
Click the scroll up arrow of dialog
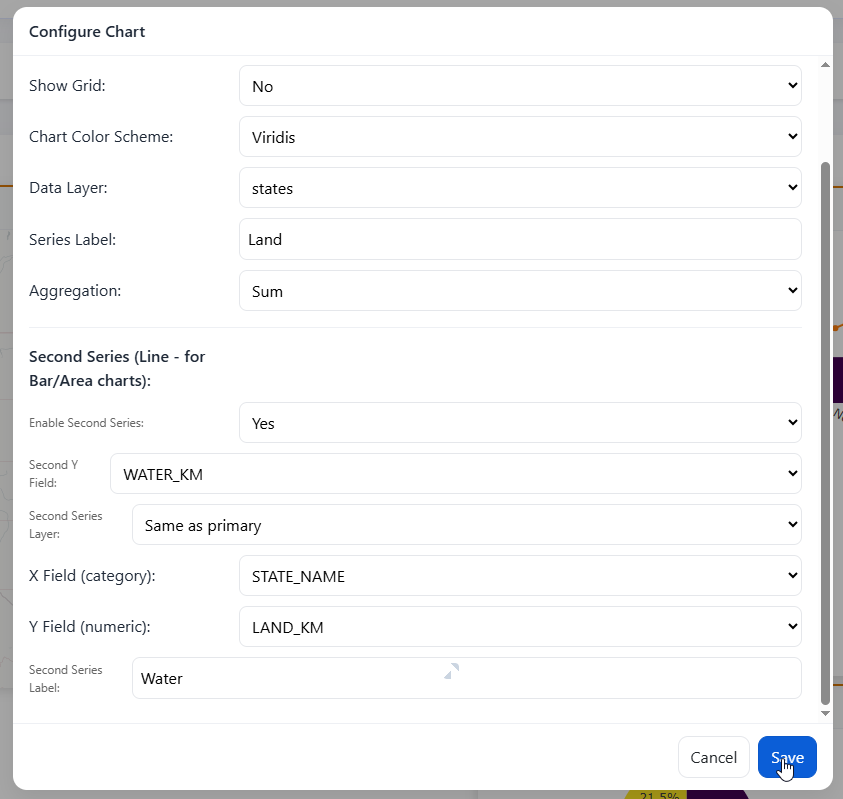pos(825,65)
